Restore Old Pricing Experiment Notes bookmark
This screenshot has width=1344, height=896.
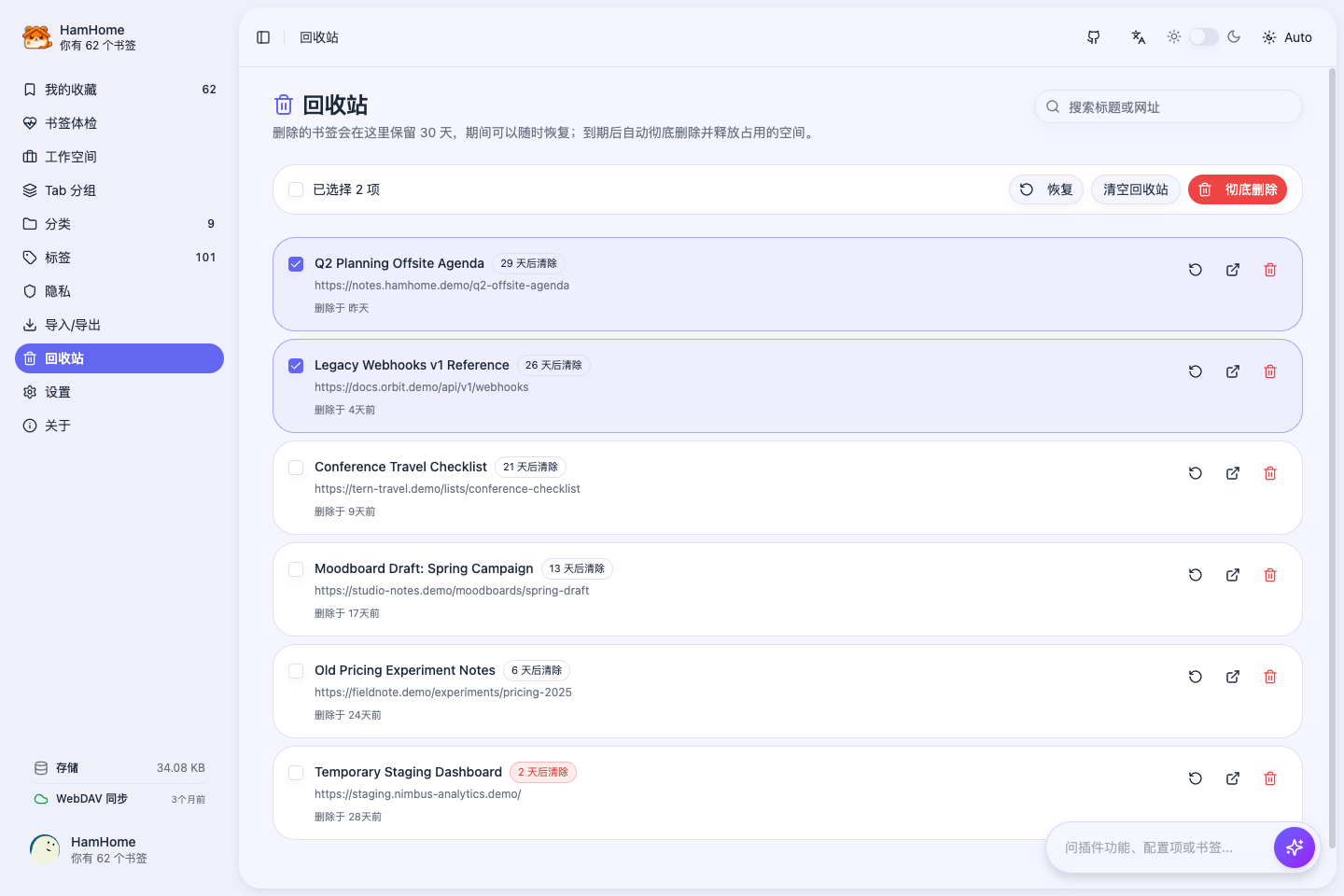coord(1196,677)
